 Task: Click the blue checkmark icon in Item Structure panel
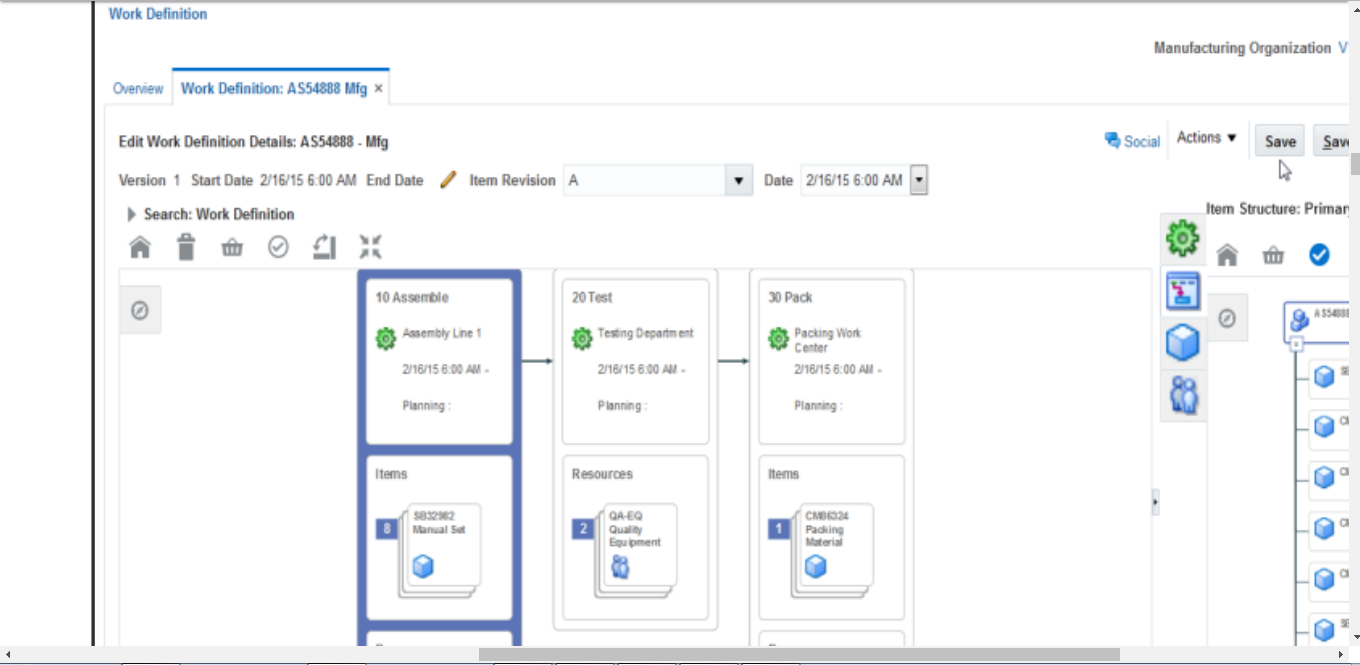[1320, 255]
